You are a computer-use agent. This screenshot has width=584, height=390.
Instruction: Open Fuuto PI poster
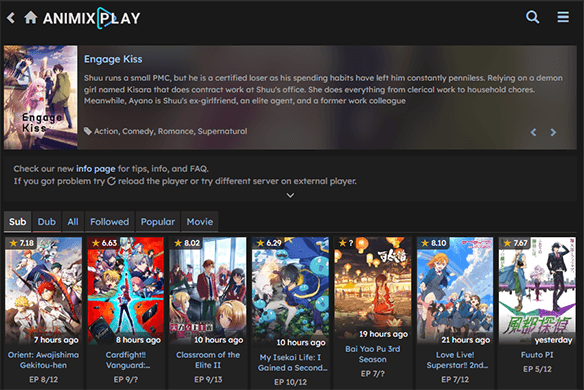[537, 291]
